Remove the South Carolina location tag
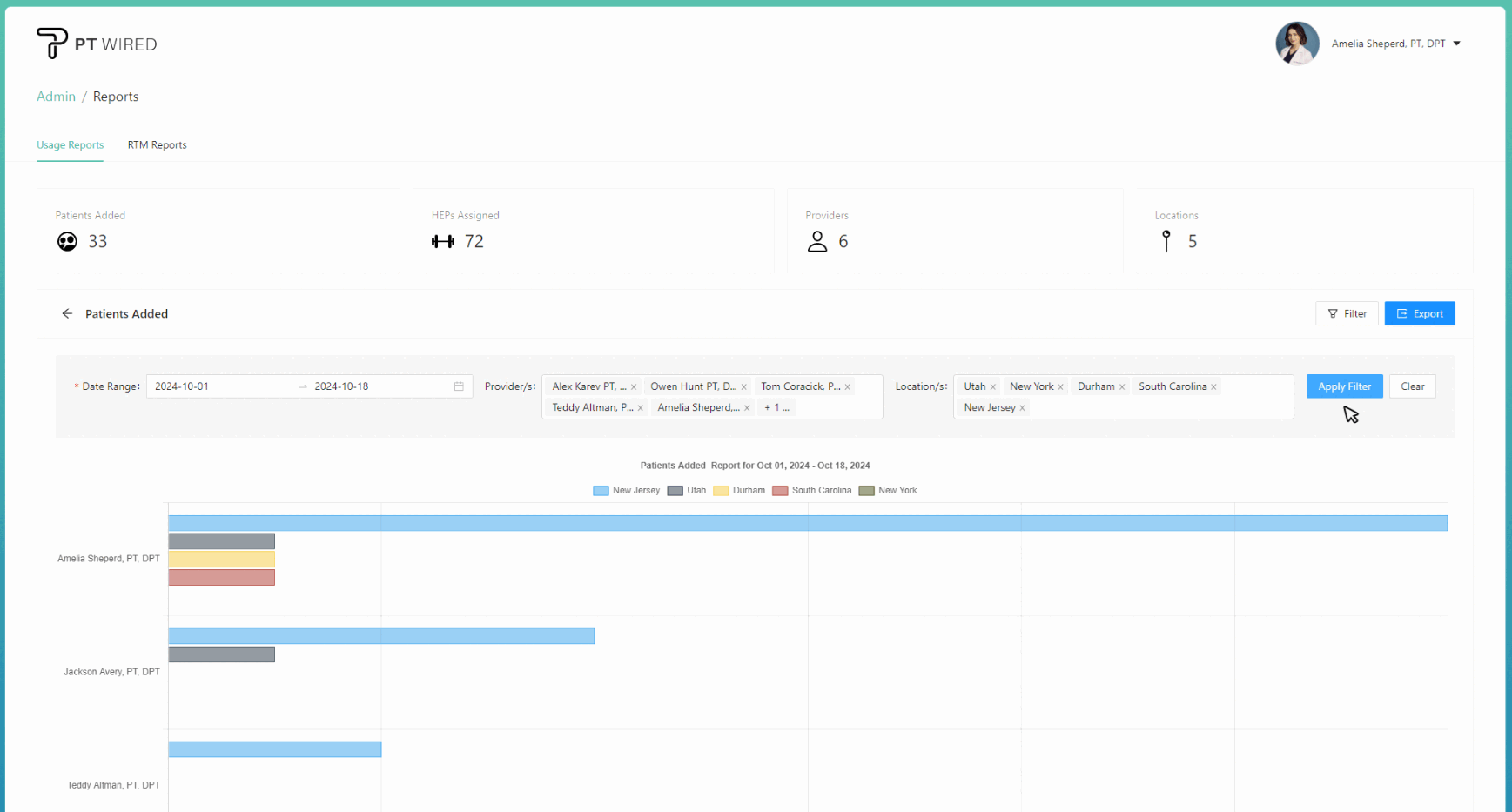This screenshot has width=1512, height=812. click(1213, 387)
